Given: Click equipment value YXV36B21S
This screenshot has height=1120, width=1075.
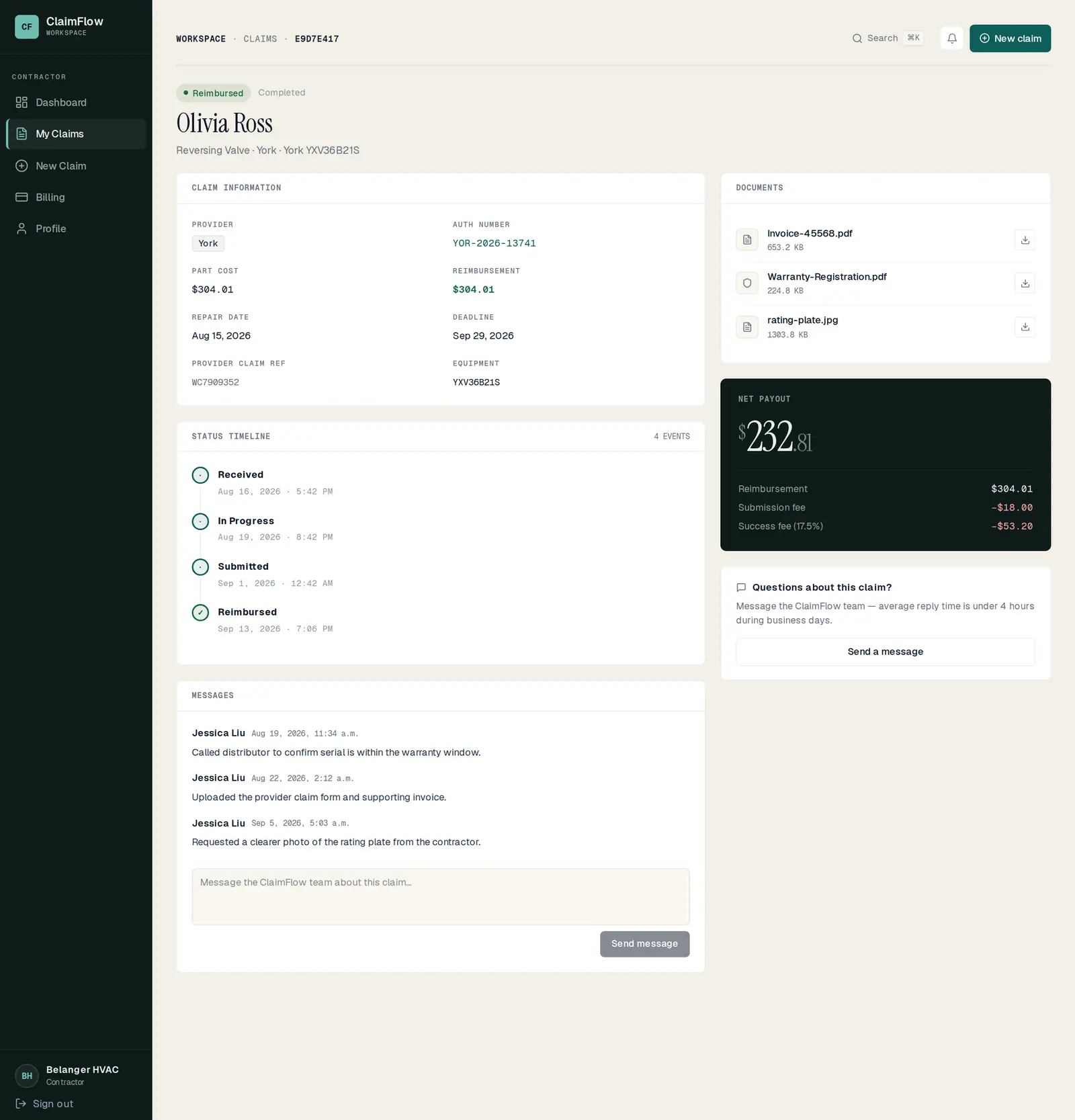Looking at the screenshot, I should click(x=476, y=382).
